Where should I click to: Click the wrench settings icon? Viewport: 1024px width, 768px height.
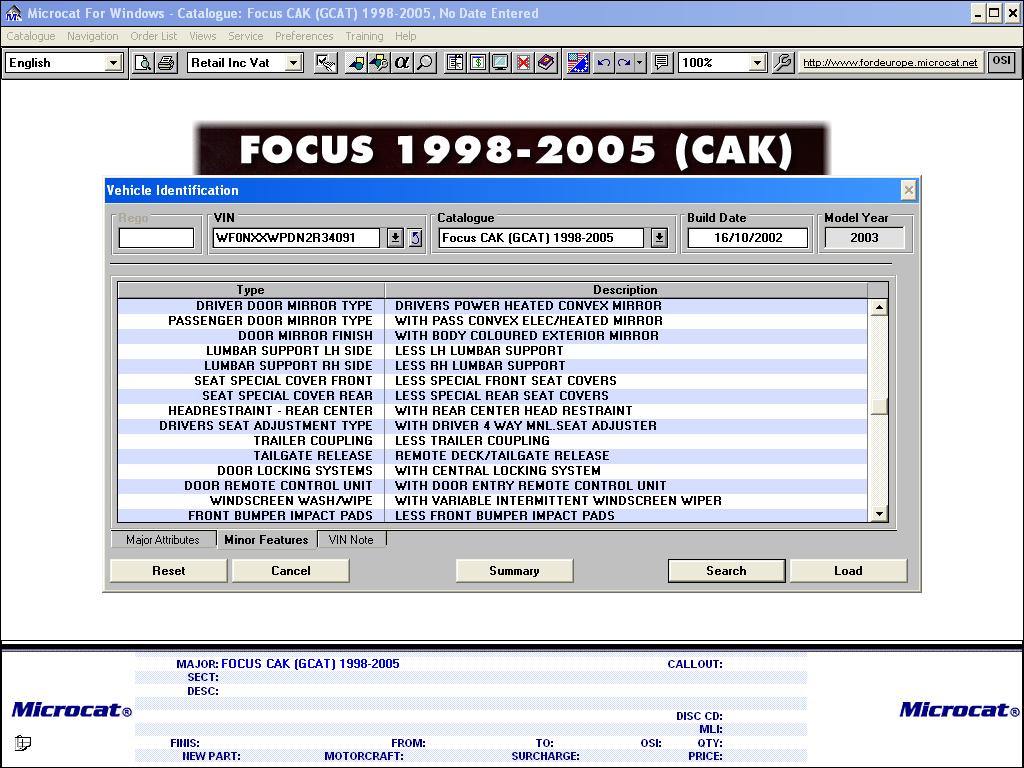[x=783, y=63]
